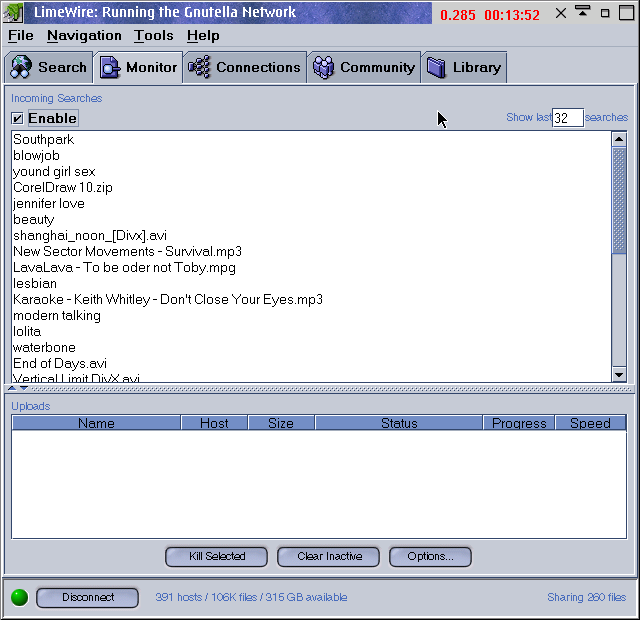Click the 'Uploads' panel label
Screen dimensions: 640x620
click(31, 406)
